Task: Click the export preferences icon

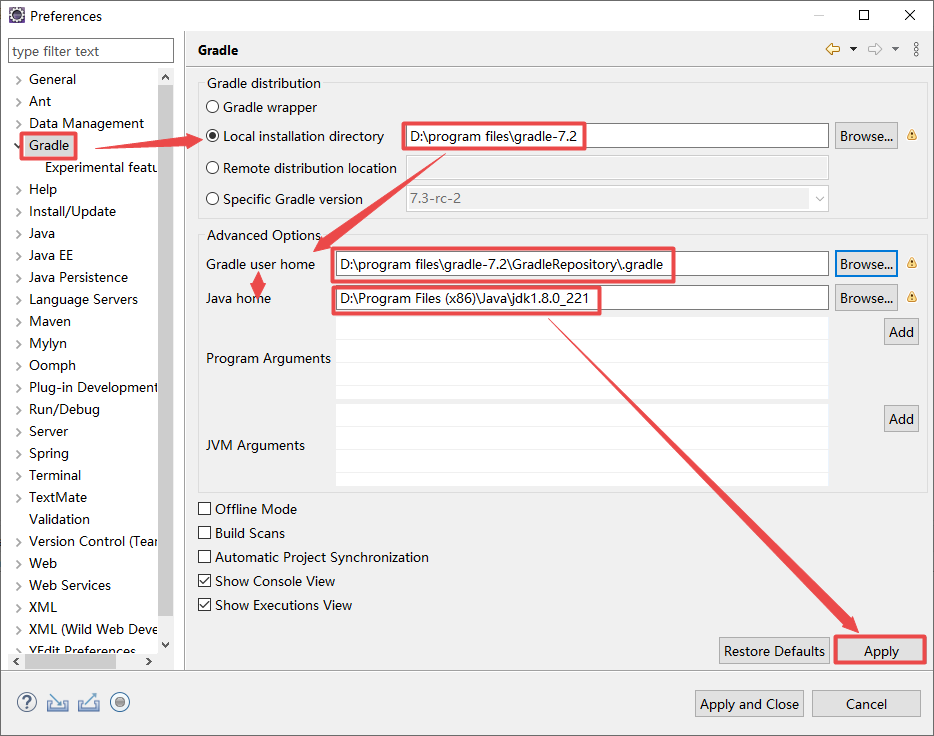Action: tap(89, 703)
